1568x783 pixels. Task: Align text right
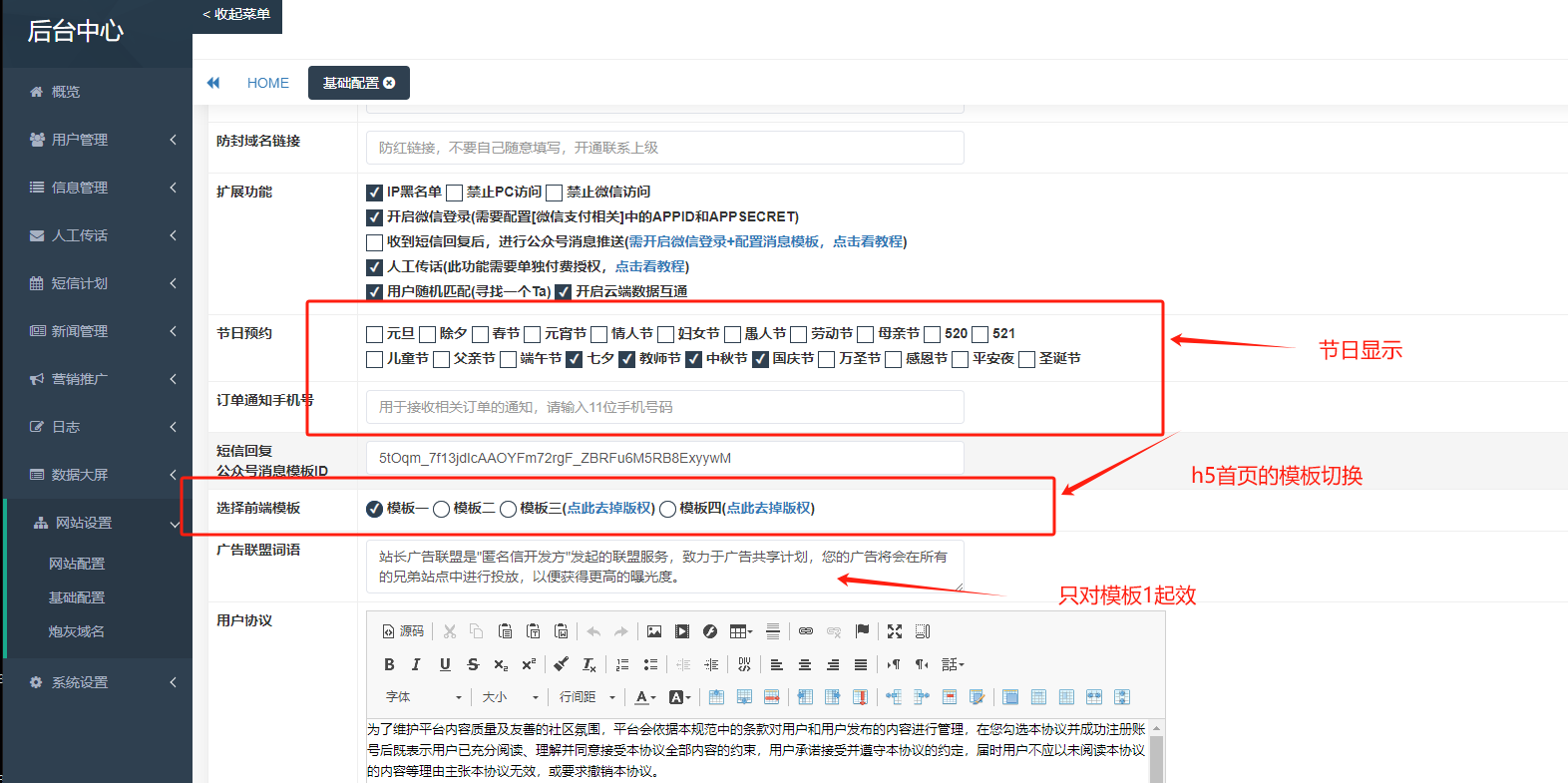[833, 664]
